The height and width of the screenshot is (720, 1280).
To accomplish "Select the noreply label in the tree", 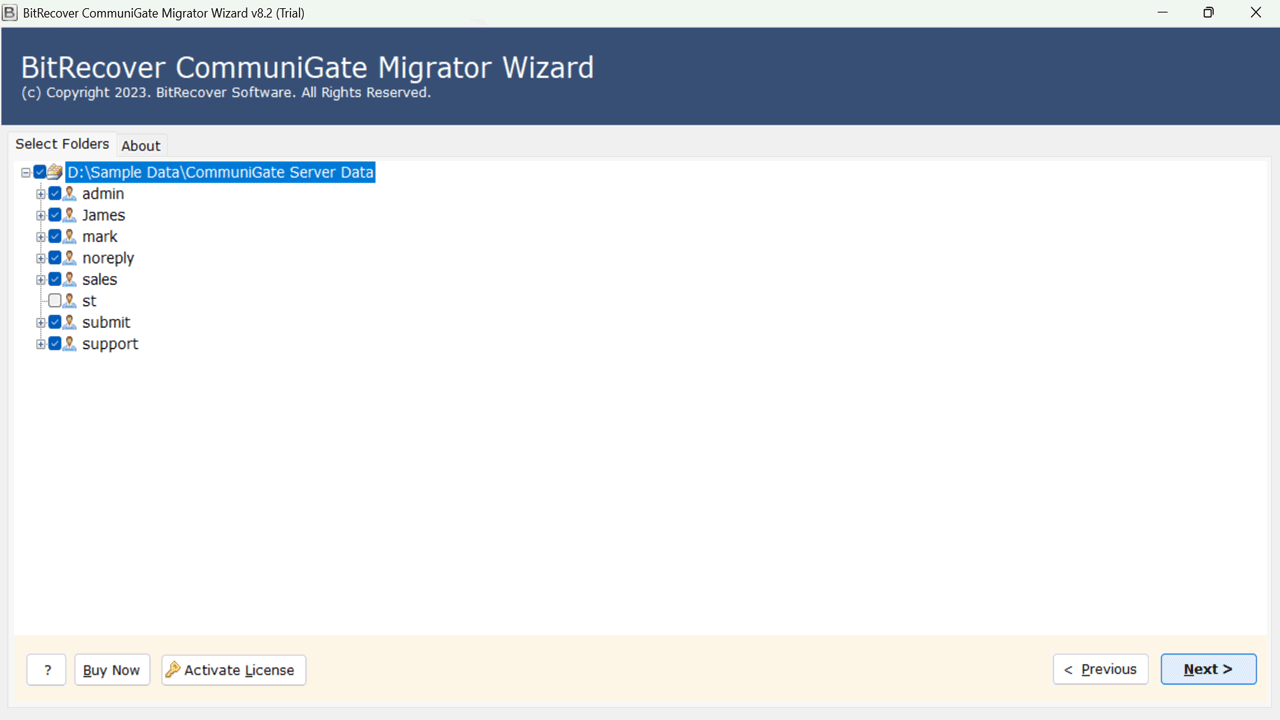I will tap(108, 258).
